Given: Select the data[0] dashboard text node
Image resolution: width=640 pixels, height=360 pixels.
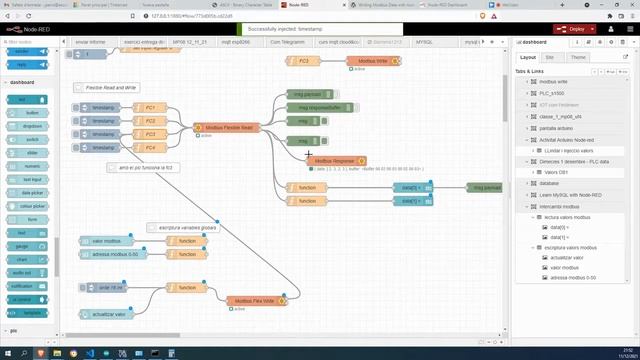Looking at the screenshot, I should click(x=413, y=188).
